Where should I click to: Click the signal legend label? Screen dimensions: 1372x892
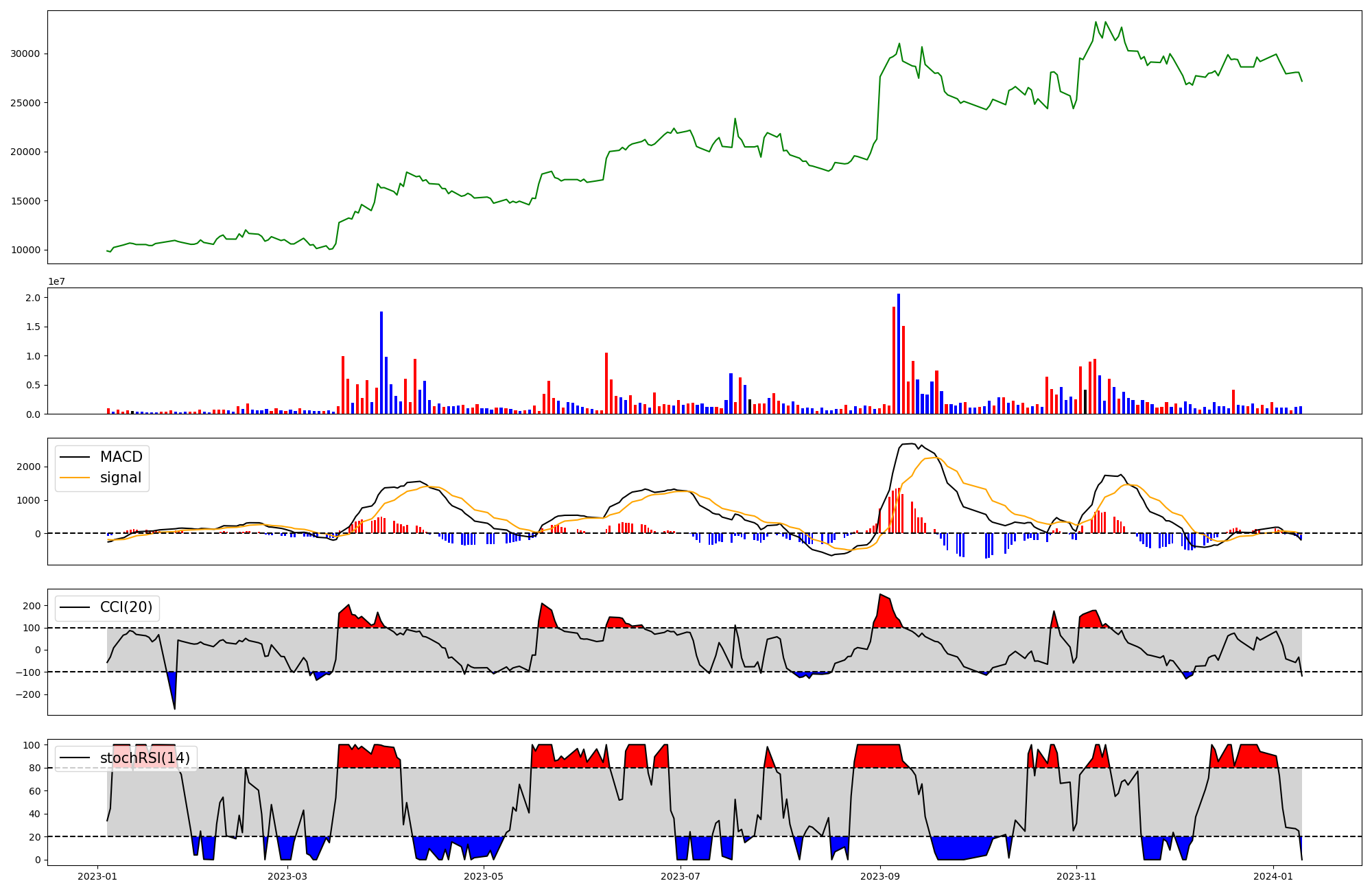(120, 478)
